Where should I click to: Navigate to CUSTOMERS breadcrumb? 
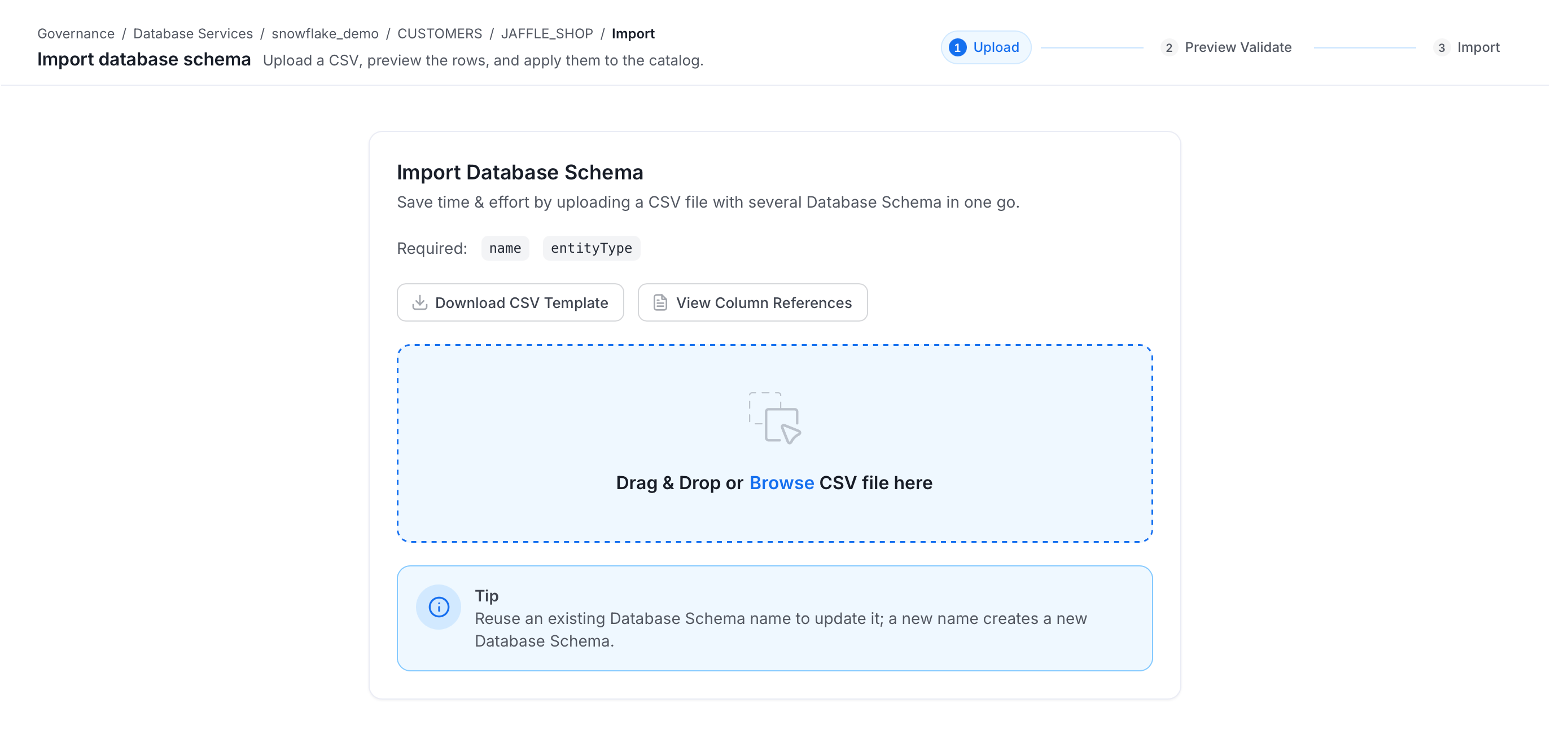(x=440, y=33)
